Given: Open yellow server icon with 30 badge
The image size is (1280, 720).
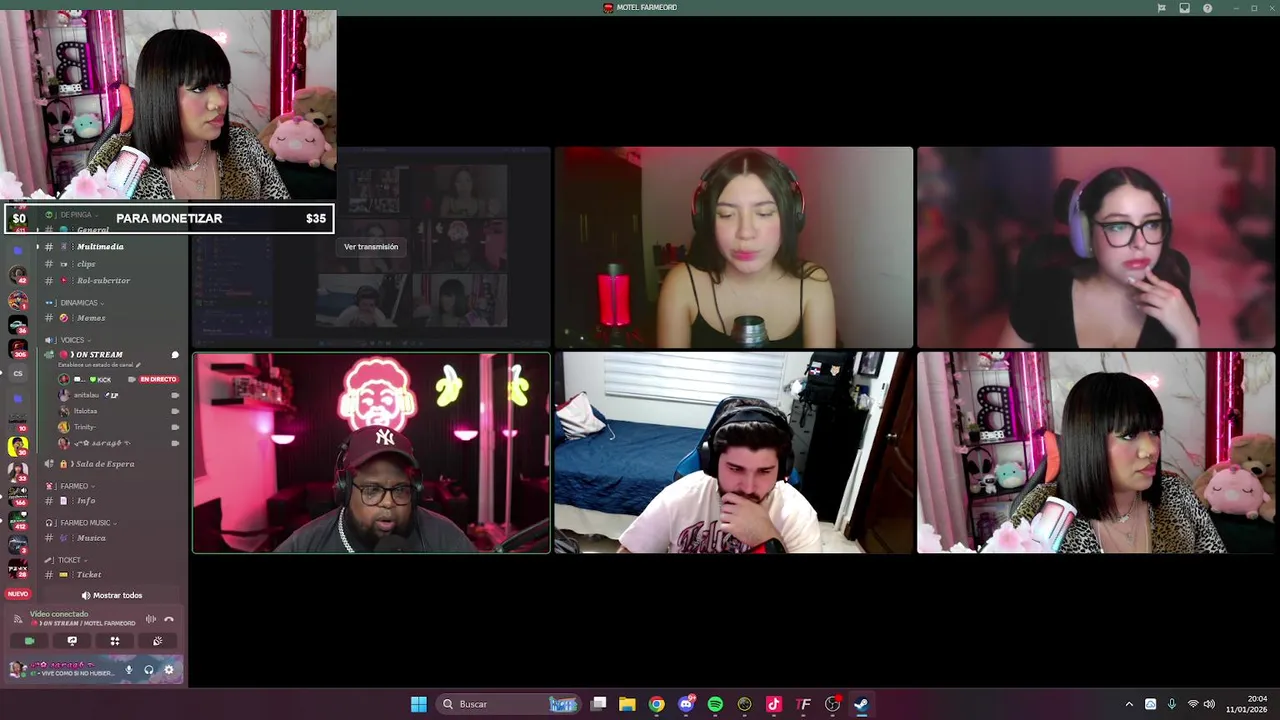Looking at the screenshot, I should [18, 446].
